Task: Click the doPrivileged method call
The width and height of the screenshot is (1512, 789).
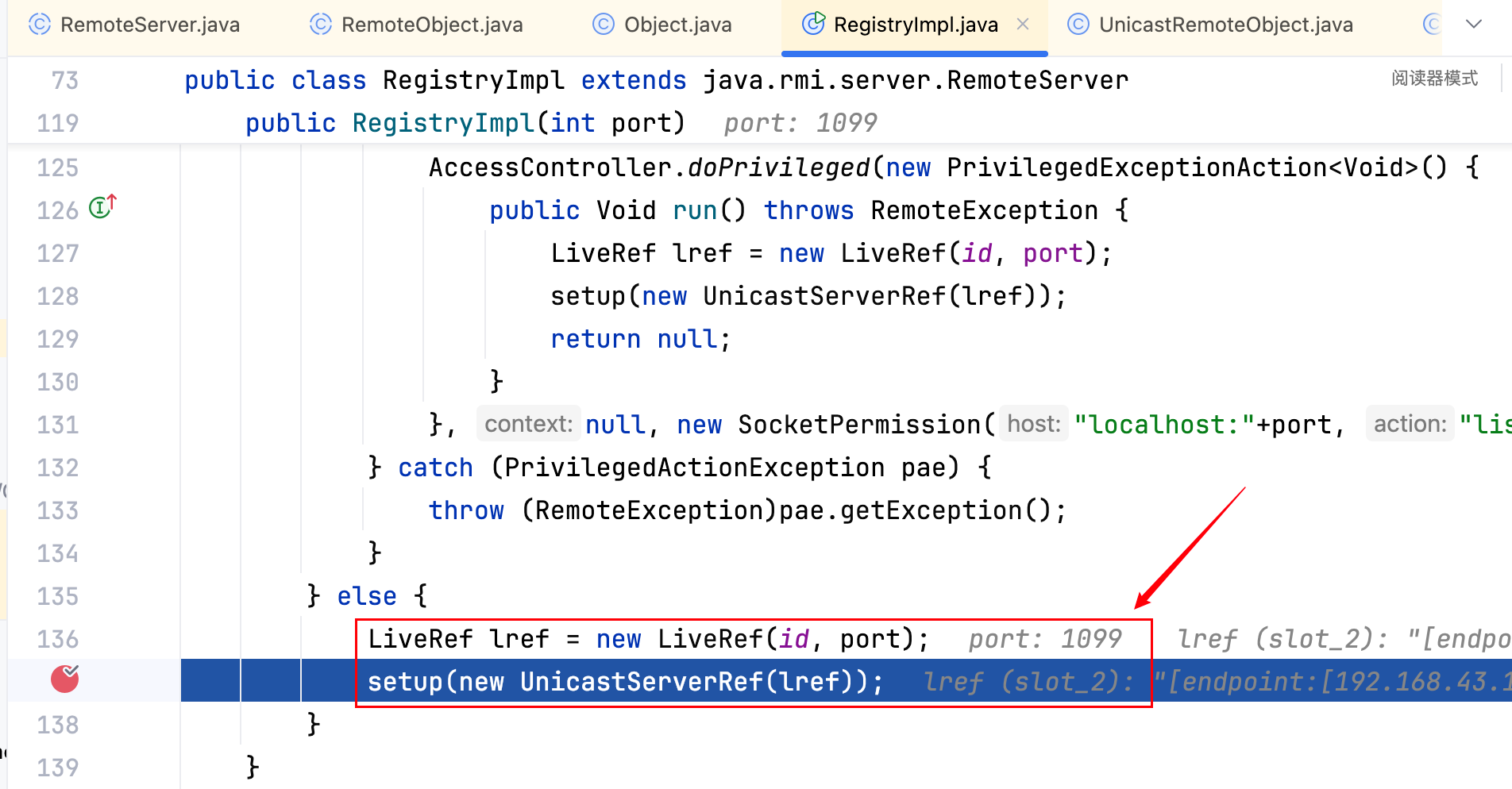Action: tap(778, 167)
